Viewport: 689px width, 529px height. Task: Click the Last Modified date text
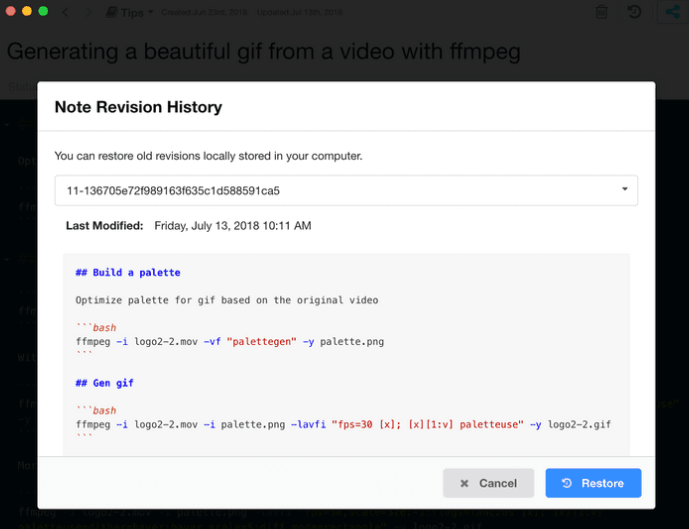[232, 225]
